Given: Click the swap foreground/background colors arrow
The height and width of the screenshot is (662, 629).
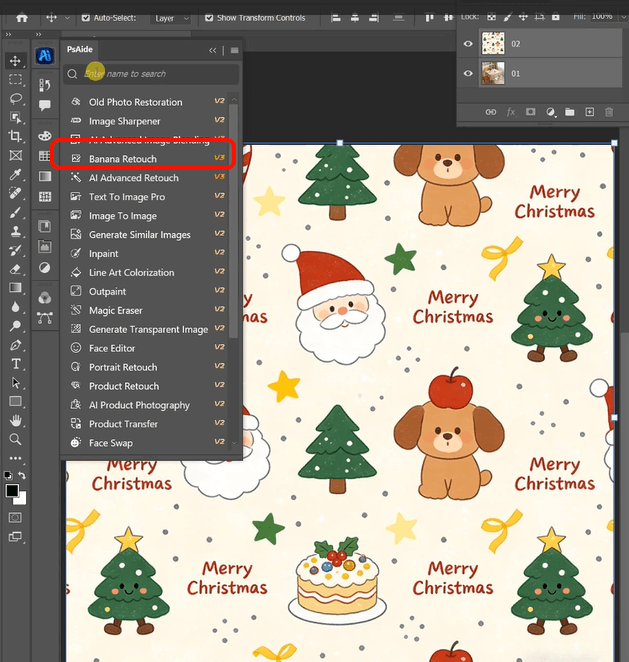Looking at the screenshot, I should (x=22, y=475).
